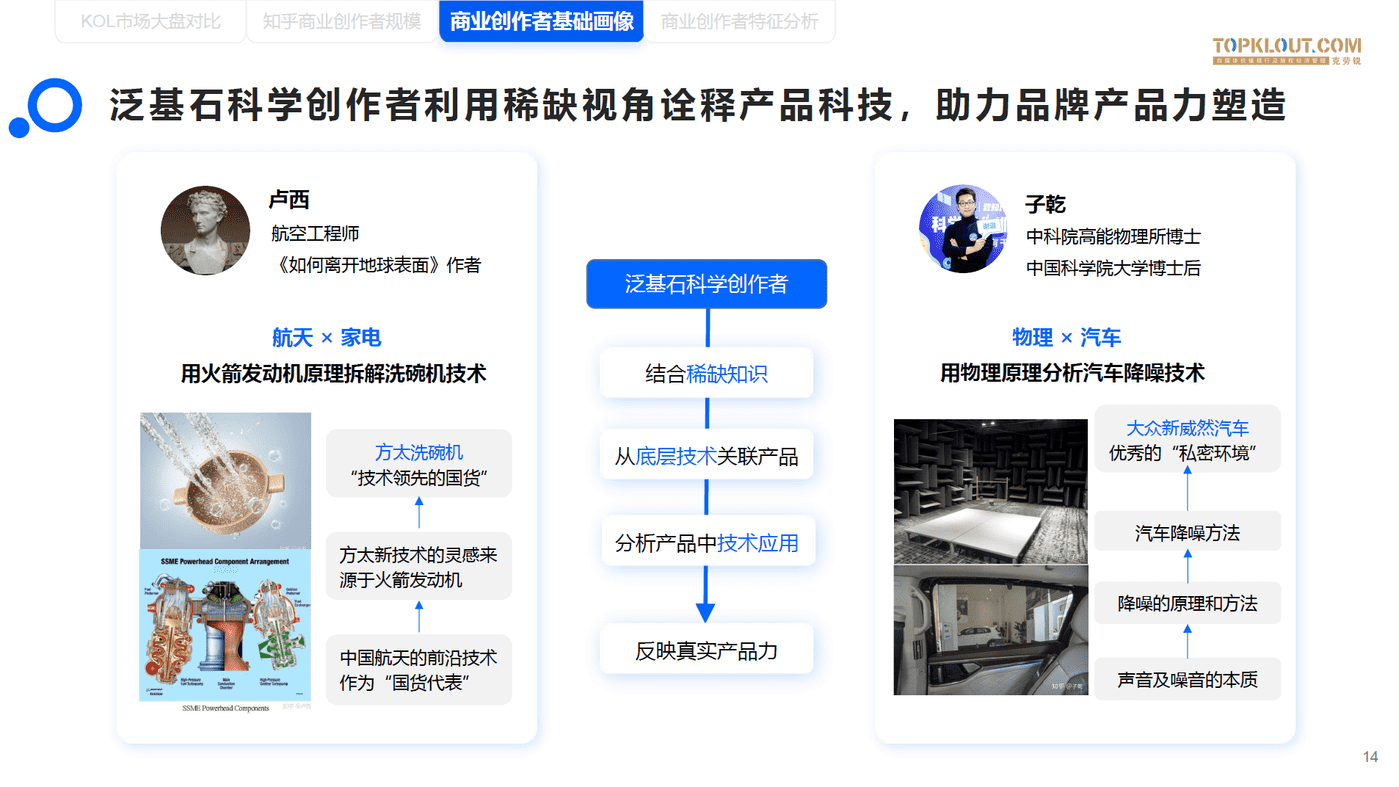Viewport: 1399px width, 787px height.
Task: Click the 航天 × 家电 heading
Action: [326, 338]
